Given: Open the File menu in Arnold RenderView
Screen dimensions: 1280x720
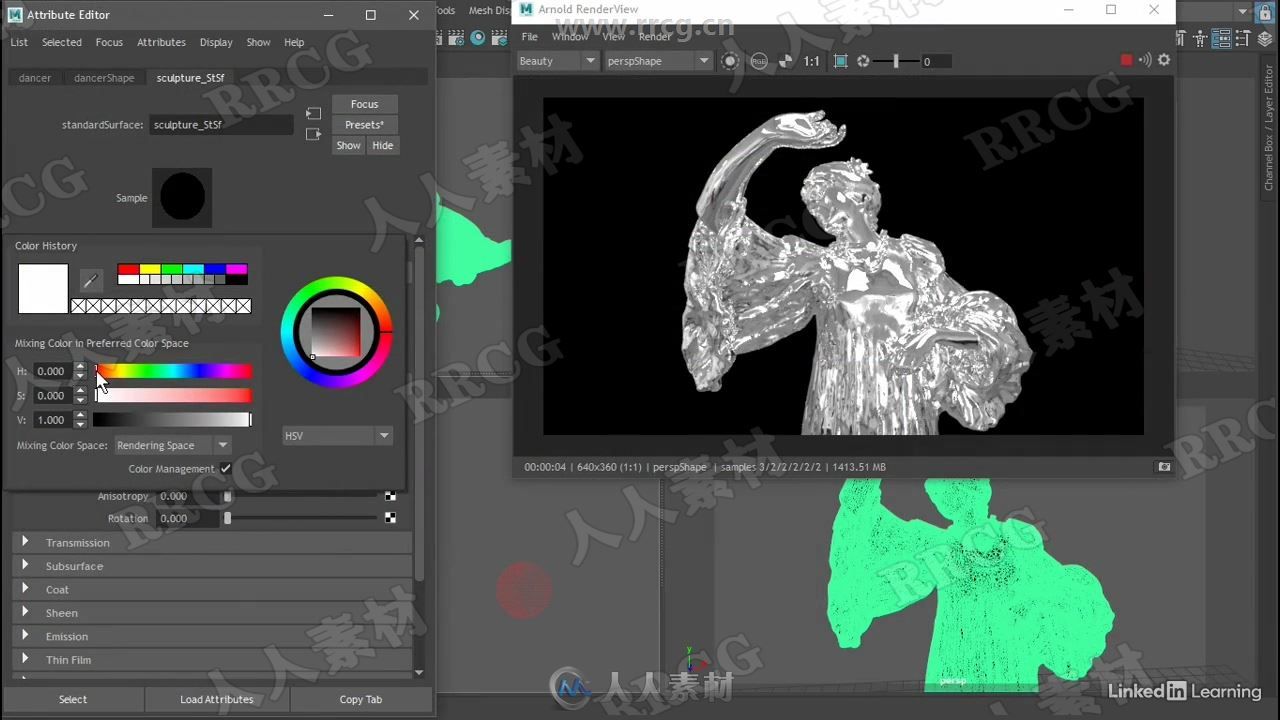Looking at the screenshot, I should pyautogui.click(x=530, y=36).
